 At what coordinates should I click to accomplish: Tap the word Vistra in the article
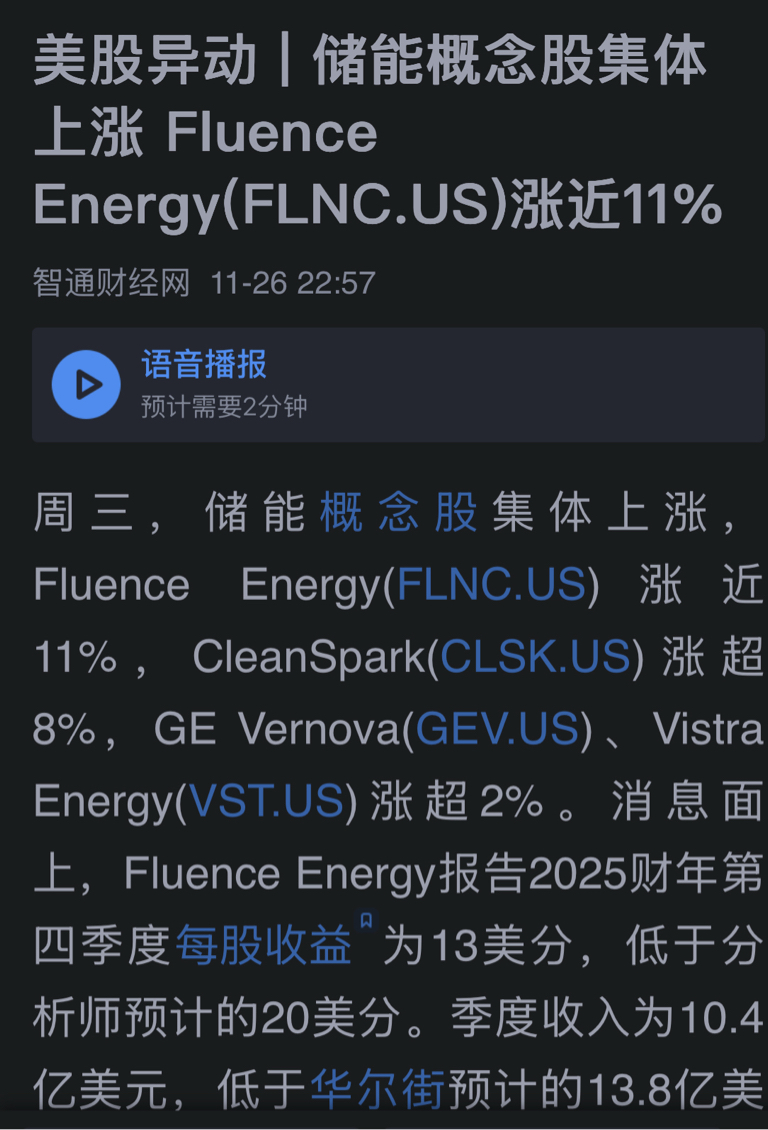[708, 729]
